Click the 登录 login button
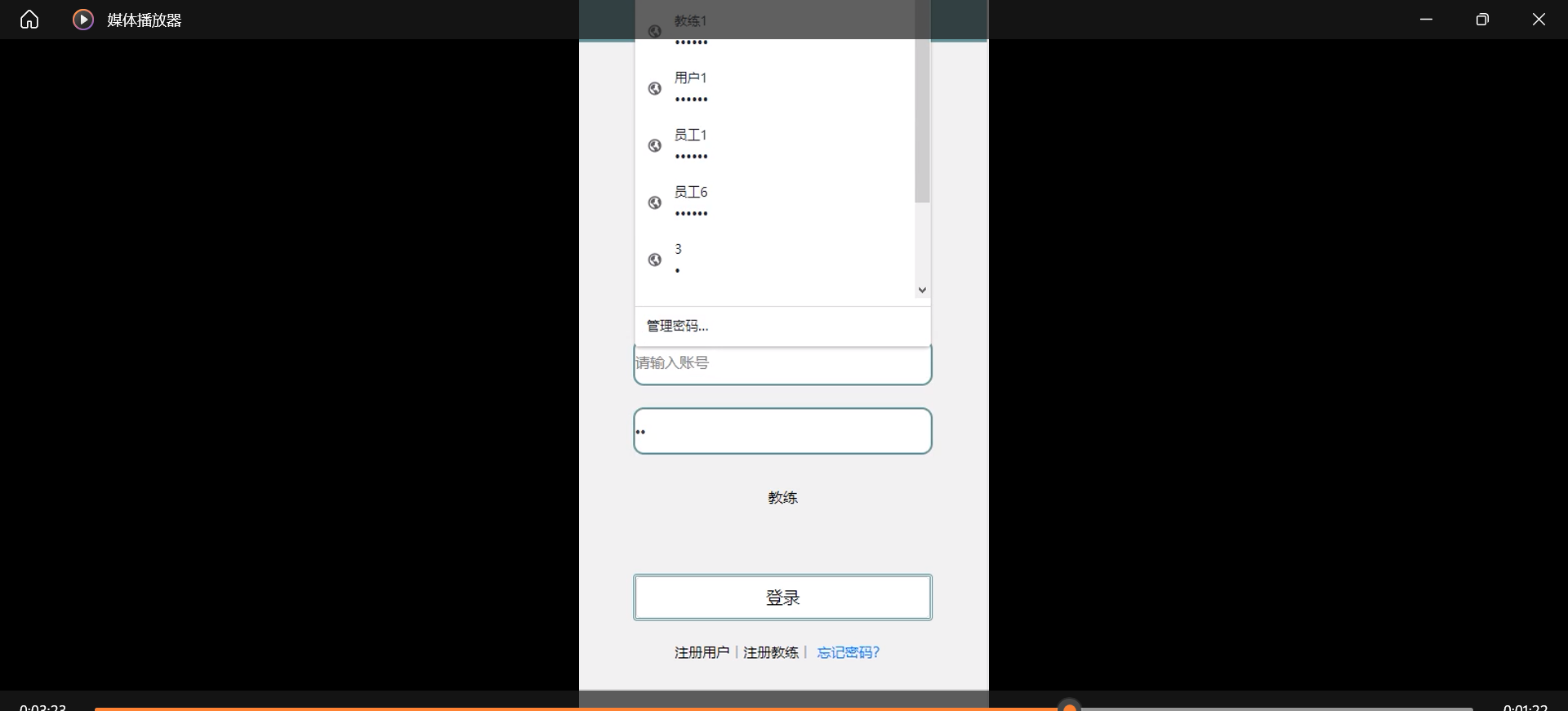 (782, 598)
